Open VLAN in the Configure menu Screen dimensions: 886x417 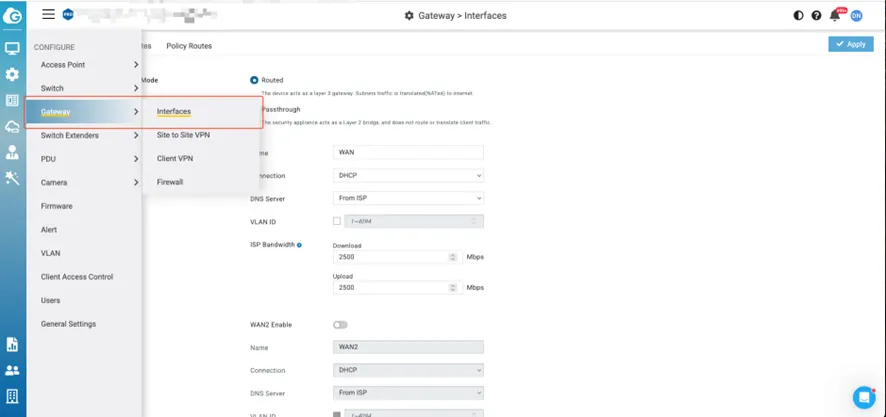(50, 253)
